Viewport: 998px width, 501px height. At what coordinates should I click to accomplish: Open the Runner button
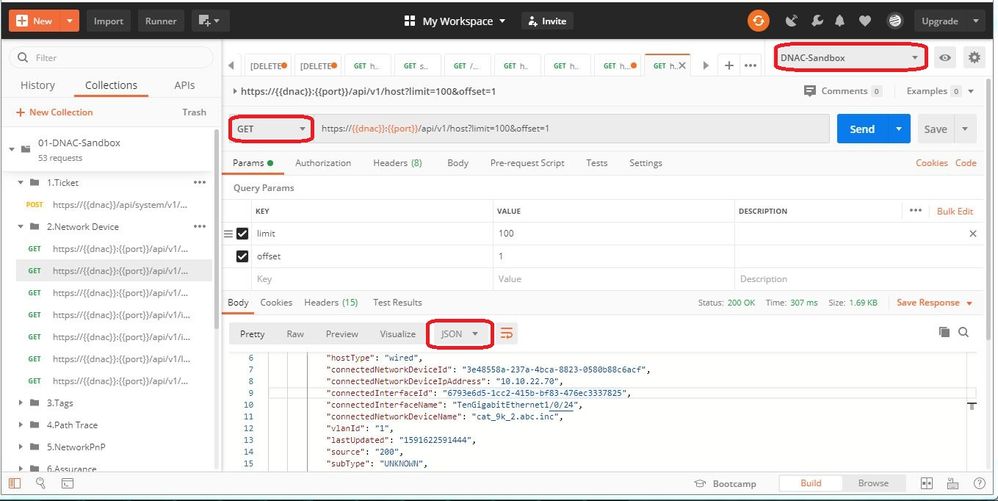[x=160, y=21]
